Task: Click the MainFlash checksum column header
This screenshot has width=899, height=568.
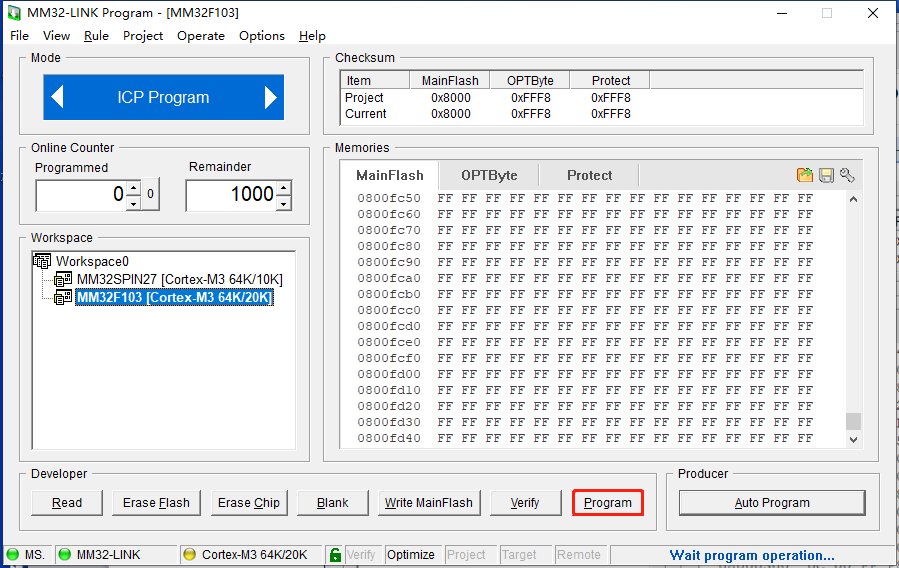Action: 450,81
